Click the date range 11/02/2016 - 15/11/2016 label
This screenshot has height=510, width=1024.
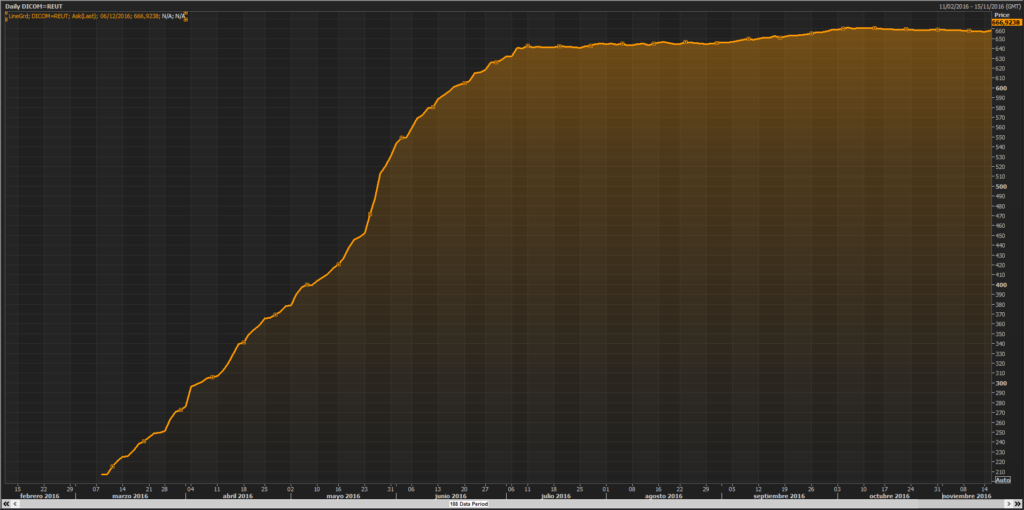pos(980,5)
